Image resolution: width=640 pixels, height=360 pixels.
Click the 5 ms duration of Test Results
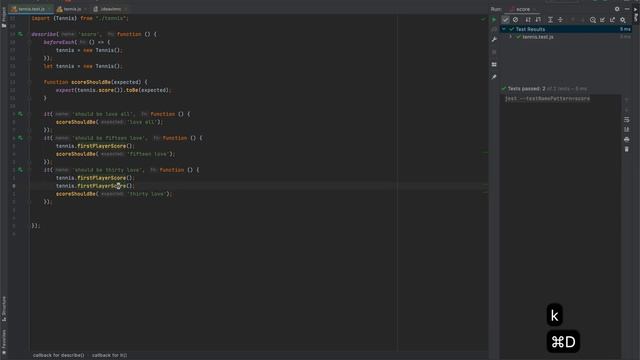625,29
